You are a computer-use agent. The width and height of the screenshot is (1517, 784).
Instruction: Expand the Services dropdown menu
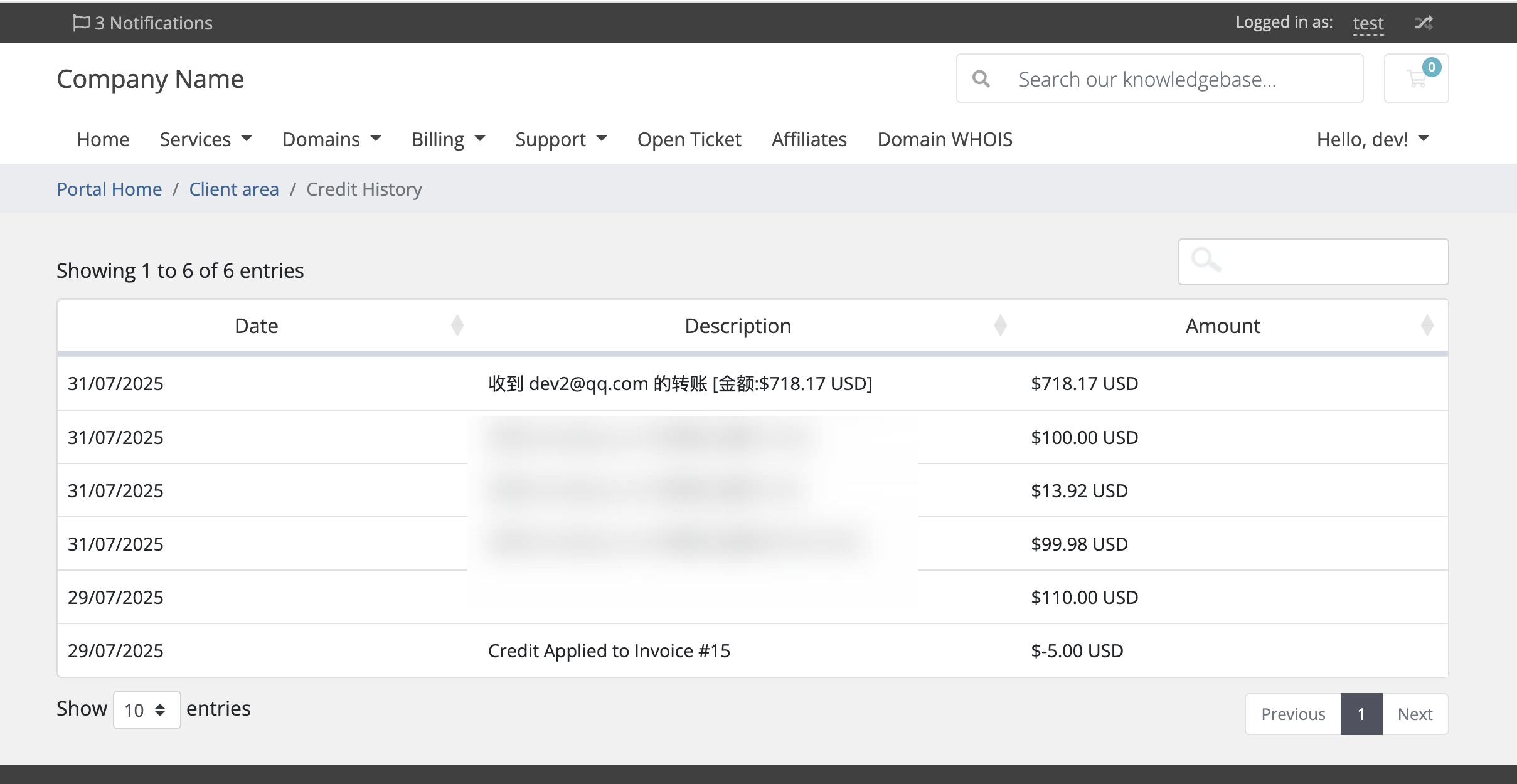[x=206, y=139]
